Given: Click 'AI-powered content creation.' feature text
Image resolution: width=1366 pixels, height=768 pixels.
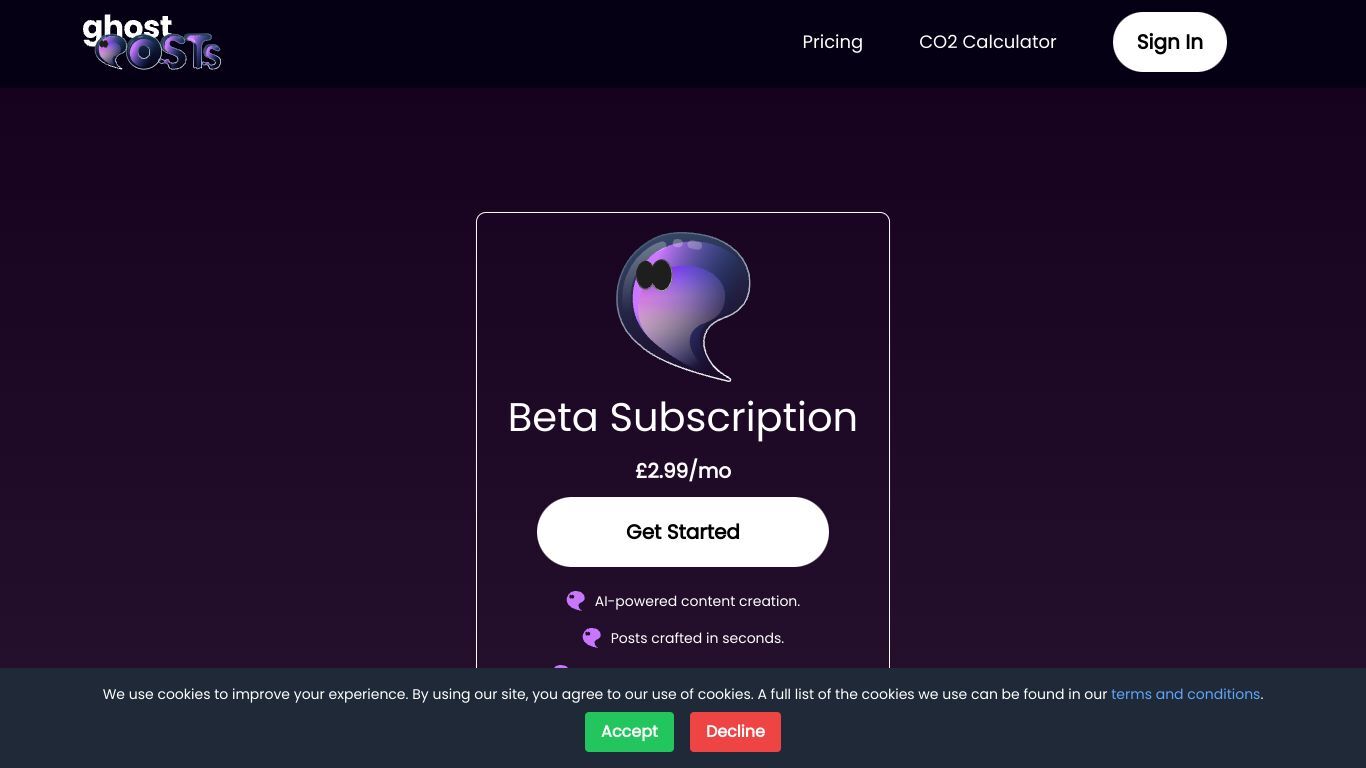Looking at the screenshot, I should coord(697,601).
